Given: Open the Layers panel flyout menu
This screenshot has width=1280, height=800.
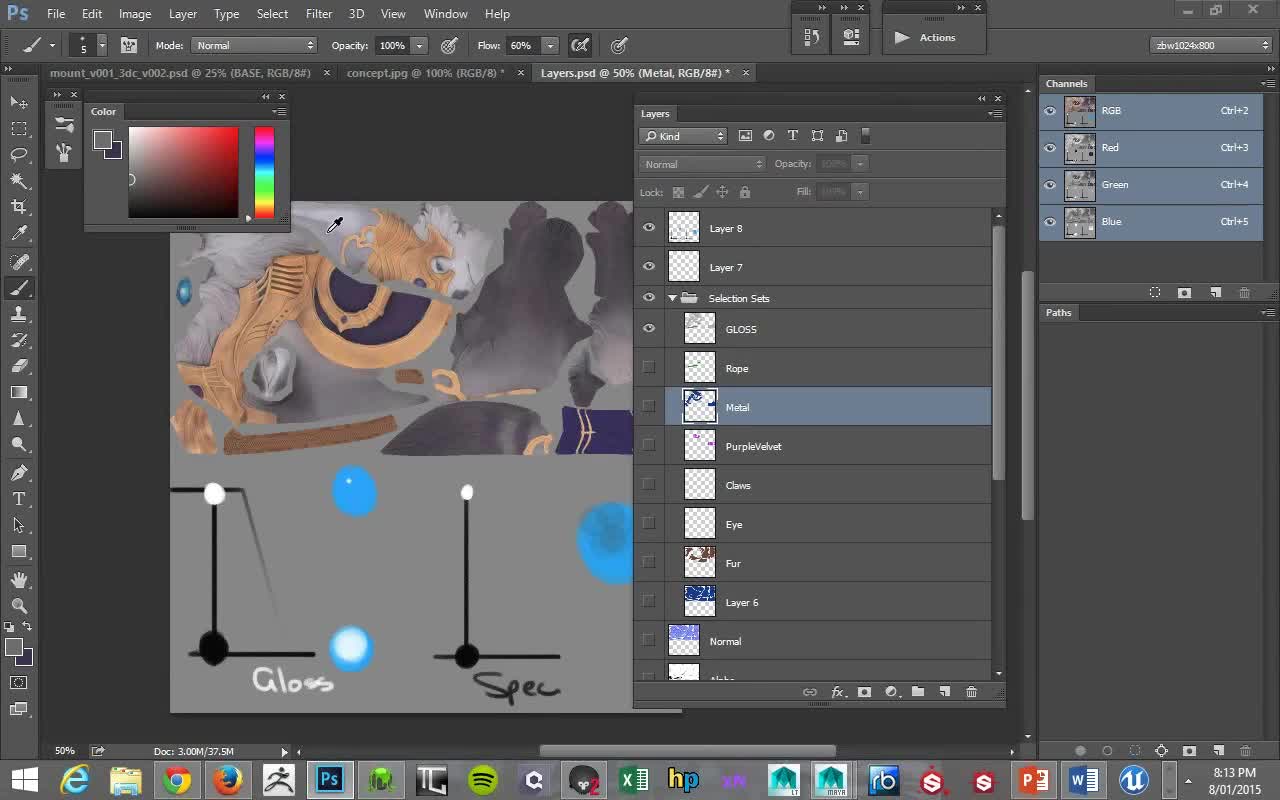Looking at the screenshot, I should pyautogui.click(x=994, y=114).
